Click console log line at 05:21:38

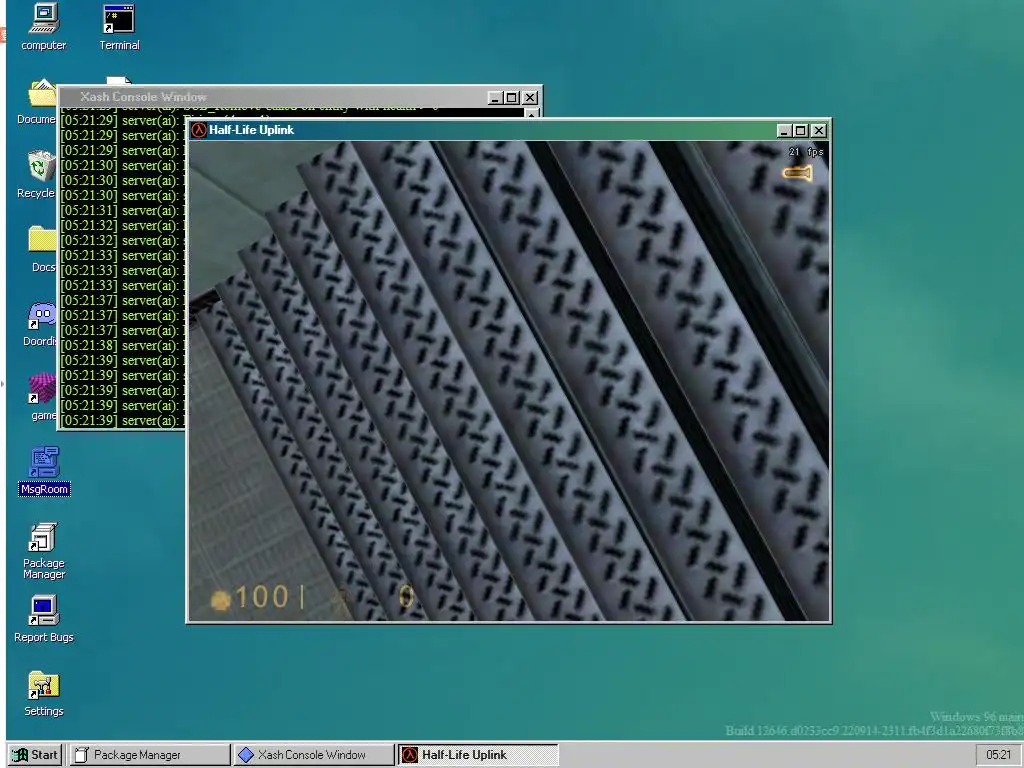pos(120,345)
